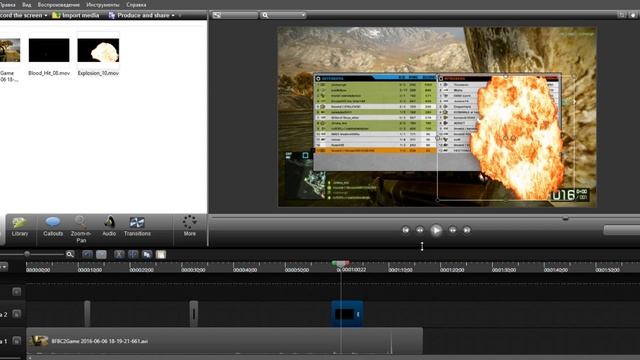This screenshot has height=360, width=640.
Task: Click the Play button
Action: click(x=436, y=230)
